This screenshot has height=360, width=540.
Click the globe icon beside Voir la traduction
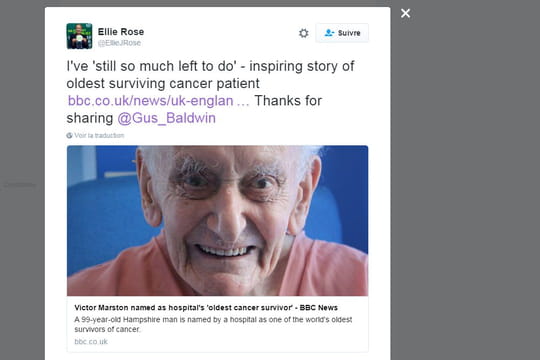point(69,135)
